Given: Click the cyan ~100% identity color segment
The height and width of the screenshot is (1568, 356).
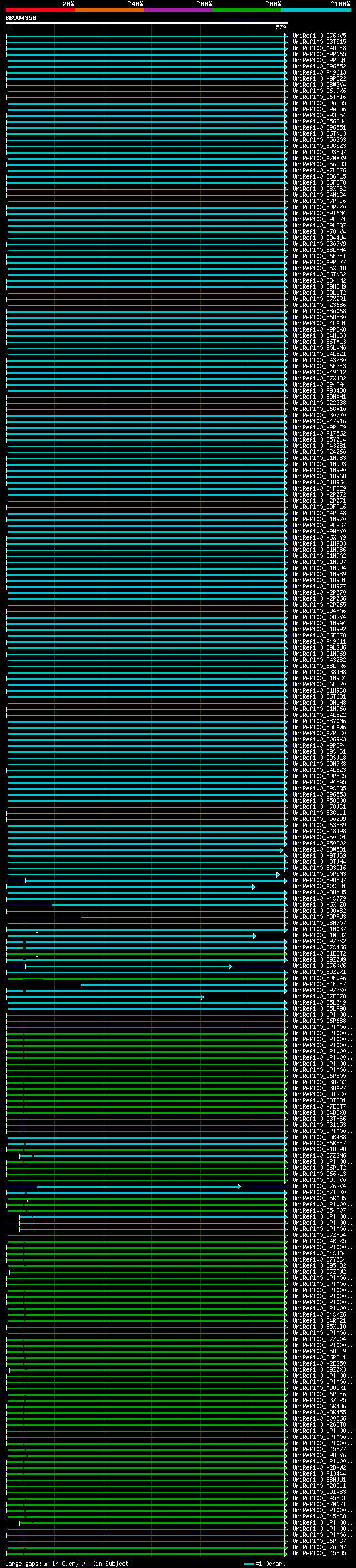Looking at the screenshot, I should point(316,10).
